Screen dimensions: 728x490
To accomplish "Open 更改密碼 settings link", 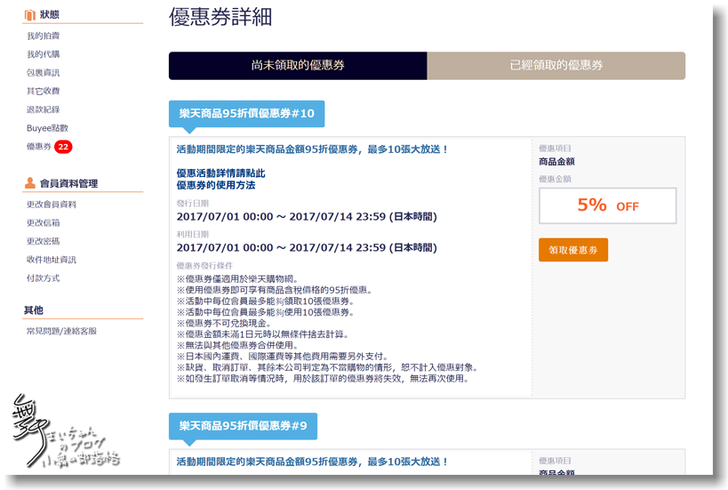I will pos(43,241).
